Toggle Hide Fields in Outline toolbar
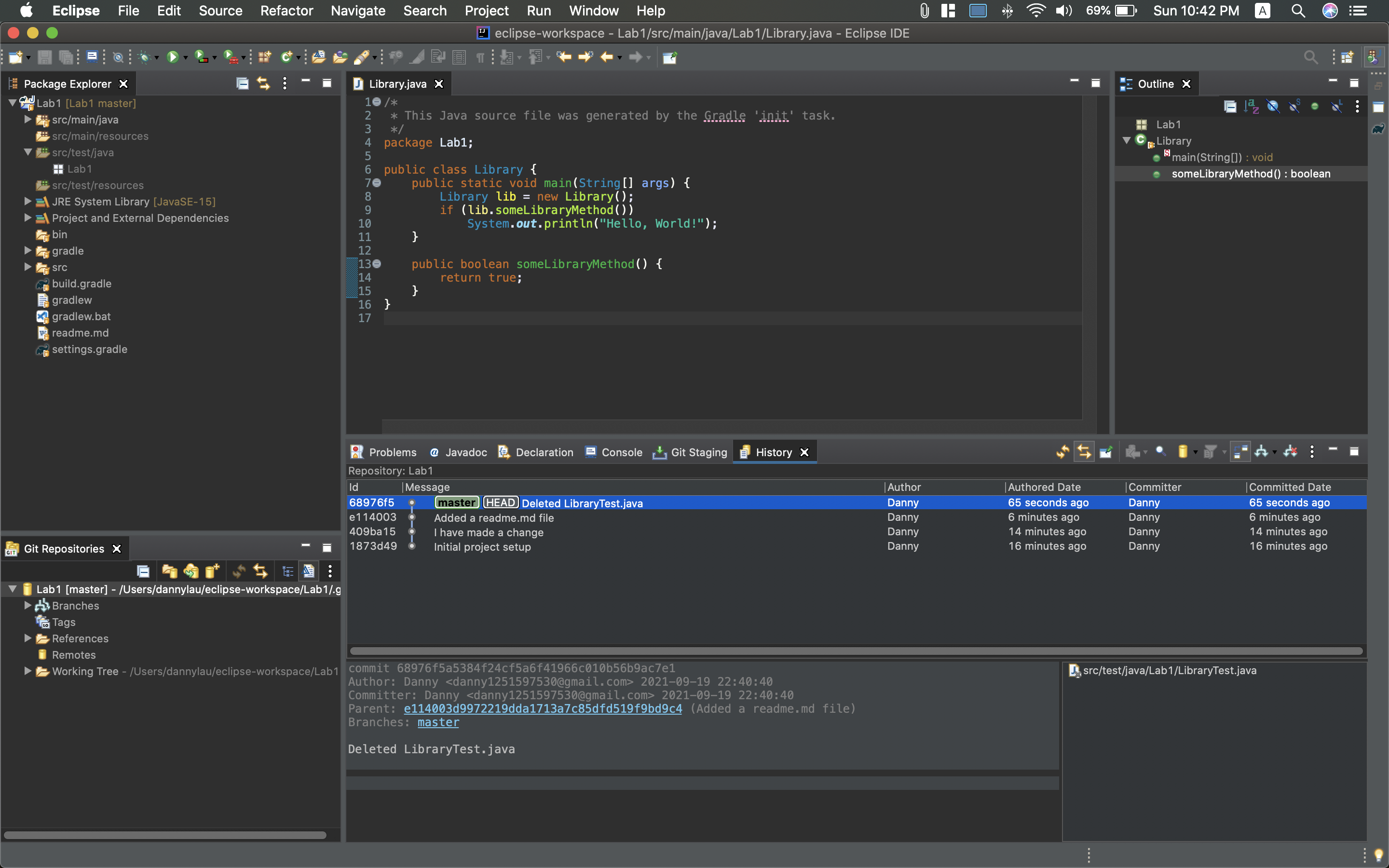The image size is (1389, 868). pos(1272,107)
